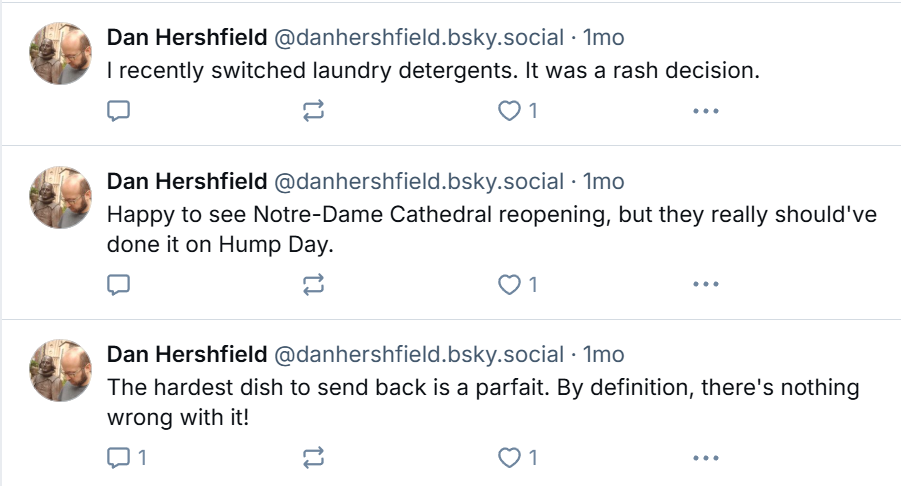Like the rash decision post
Screen dimensions: 901x486
pos(517,111)
